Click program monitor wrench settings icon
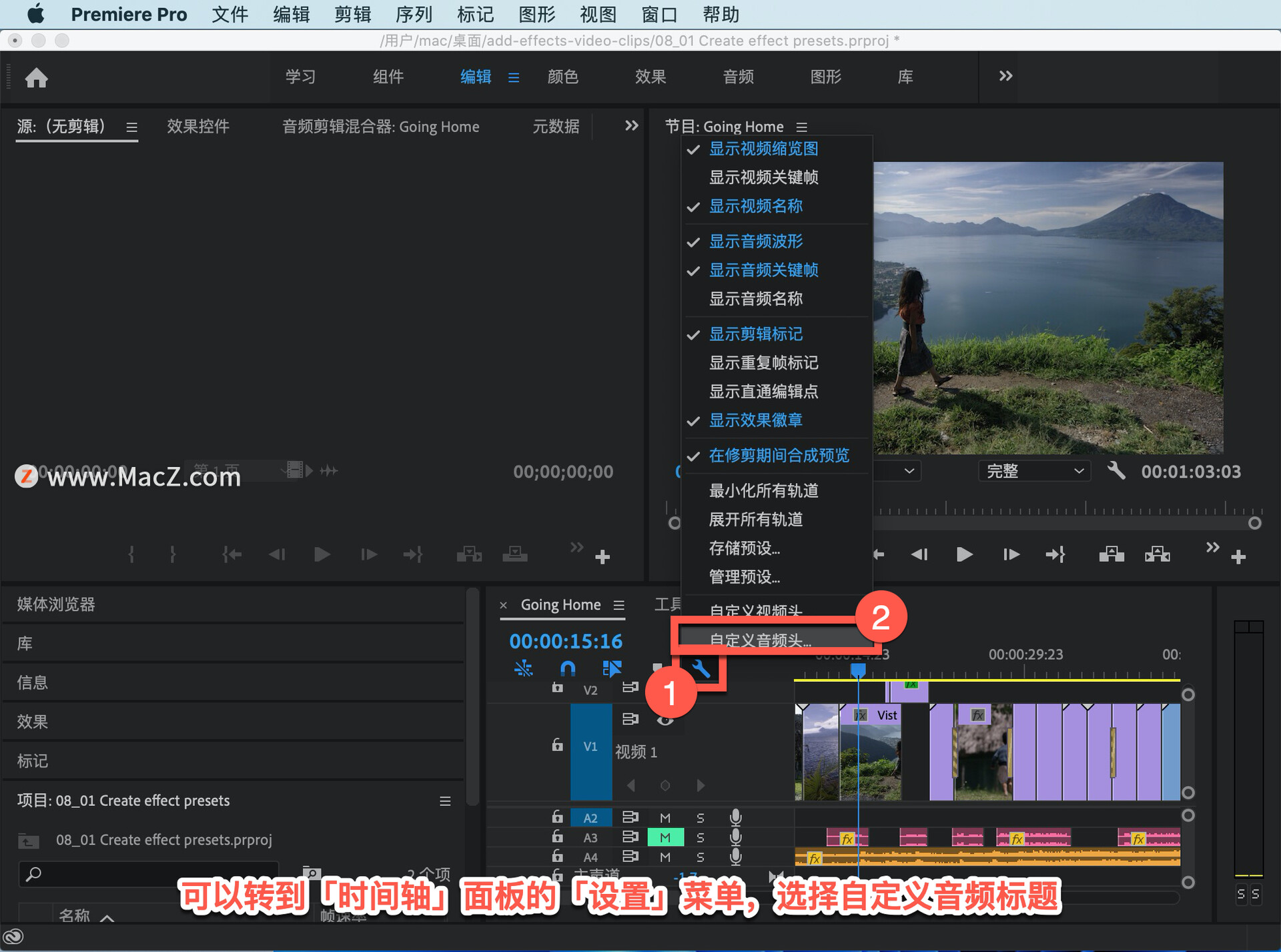Viewport: 1281px width, 952px height. click(x=1116, y=471)
